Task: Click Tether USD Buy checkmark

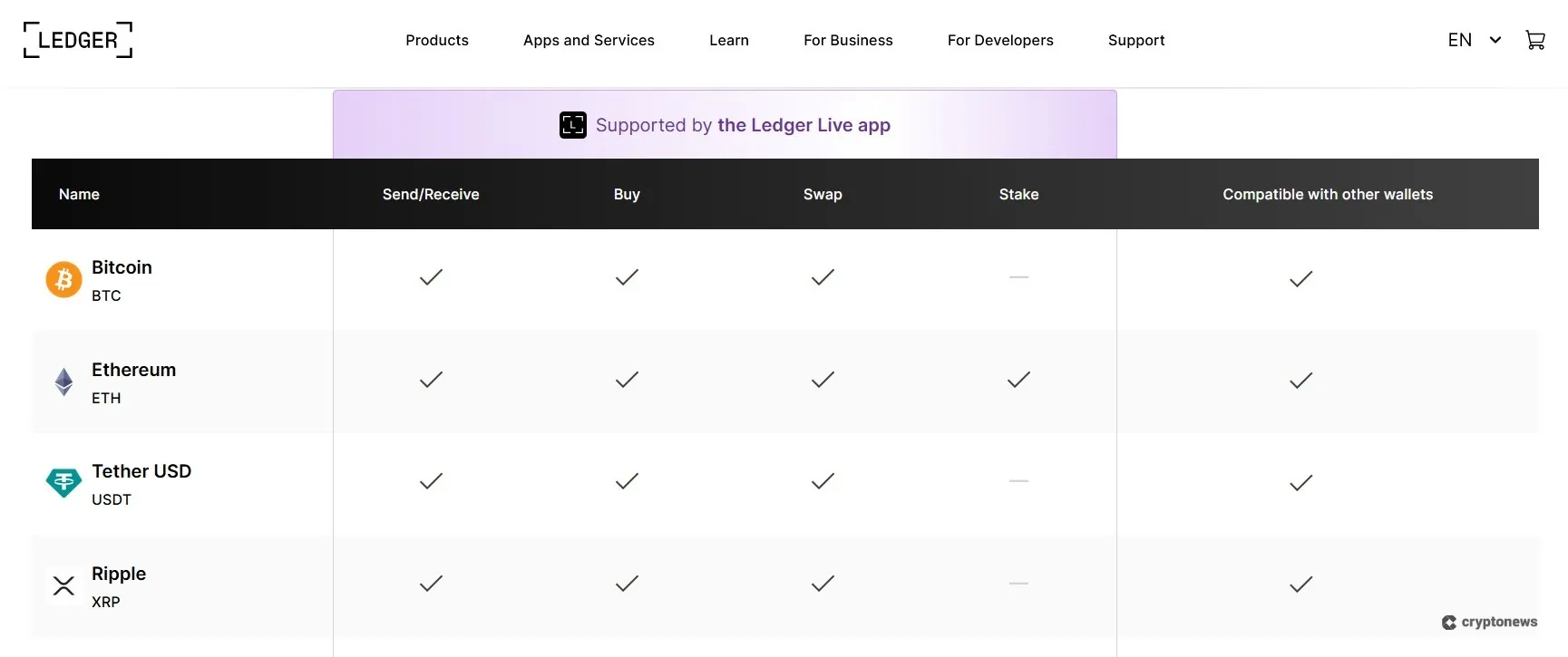Action: [627, 481]
